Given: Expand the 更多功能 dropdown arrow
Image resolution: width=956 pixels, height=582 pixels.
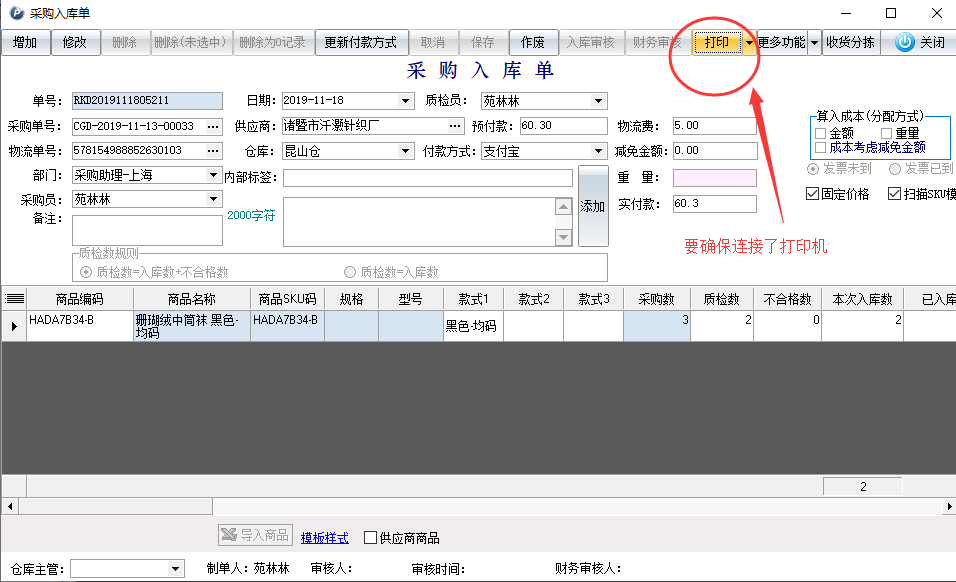Looking at the screenshot, I should [x=814, y=43].
